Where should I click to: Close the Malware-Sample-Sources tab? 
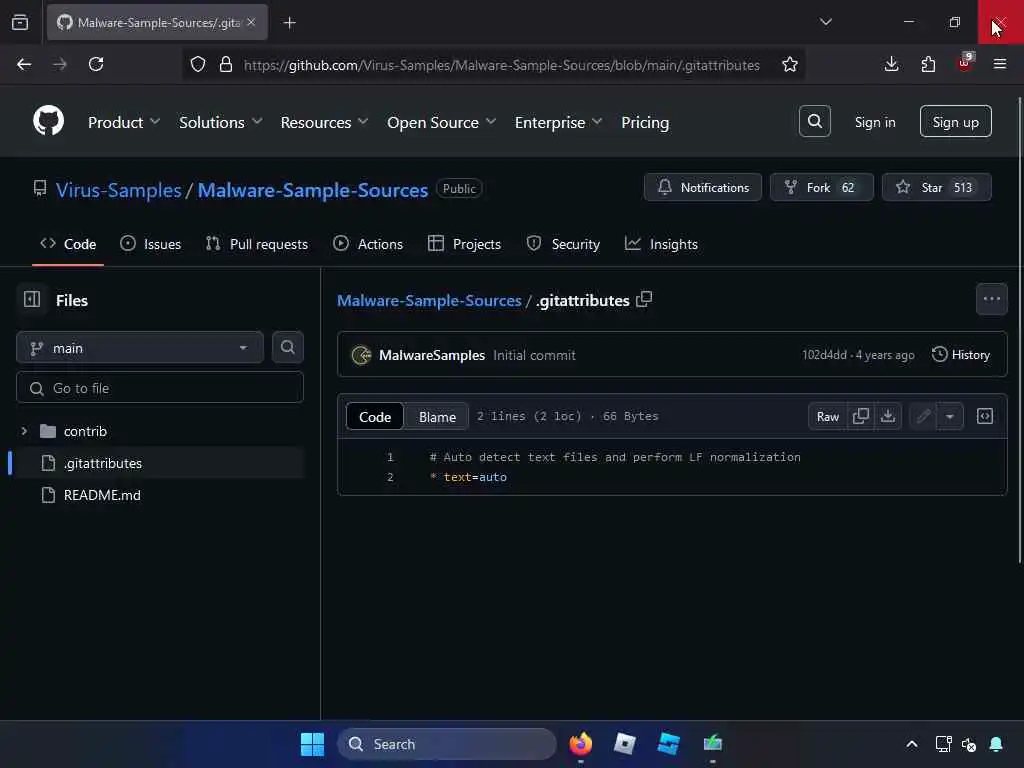pos(251,22)
